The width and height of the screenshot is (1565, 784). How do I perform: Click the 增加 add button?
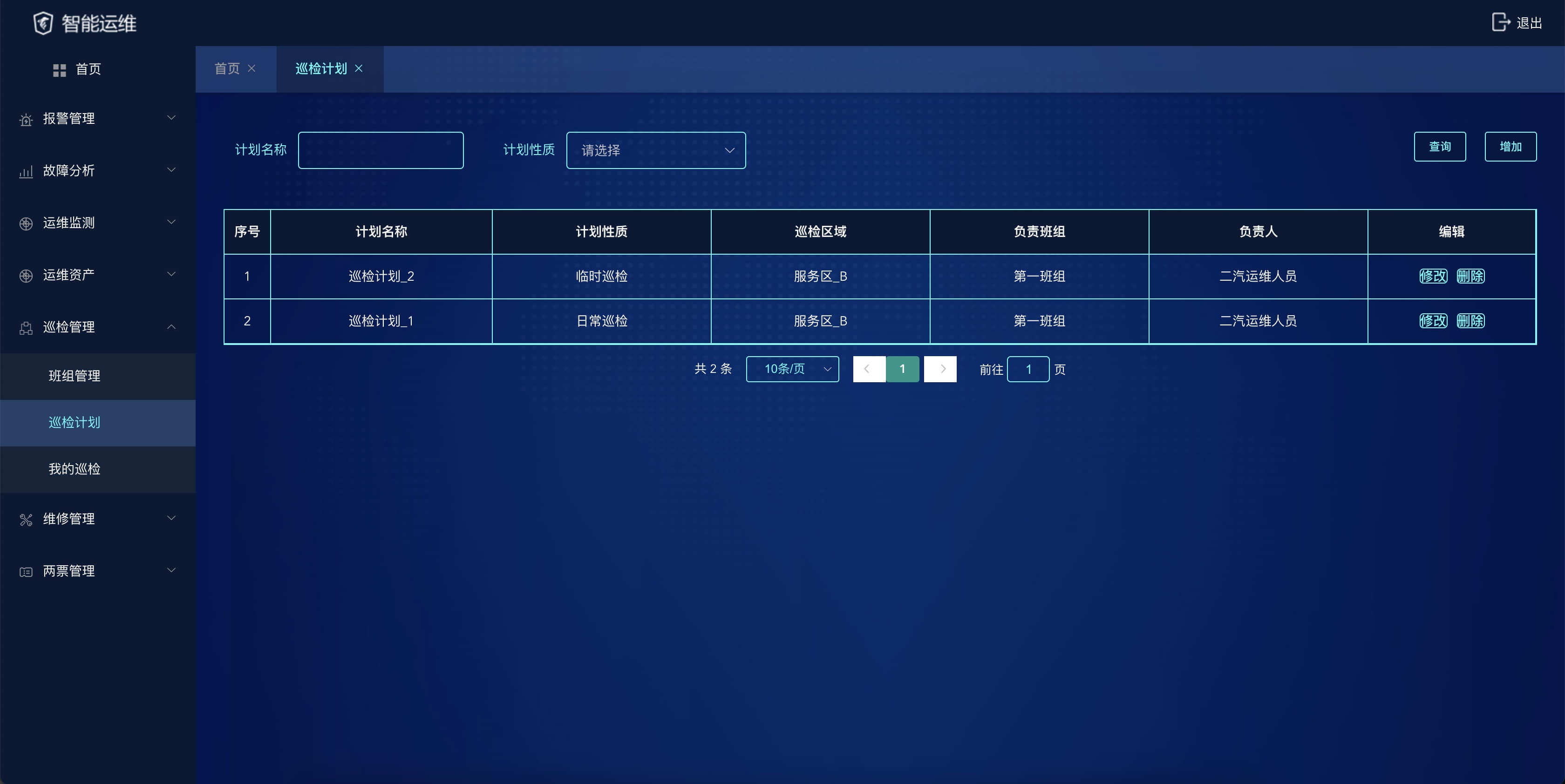(1511, 147)
